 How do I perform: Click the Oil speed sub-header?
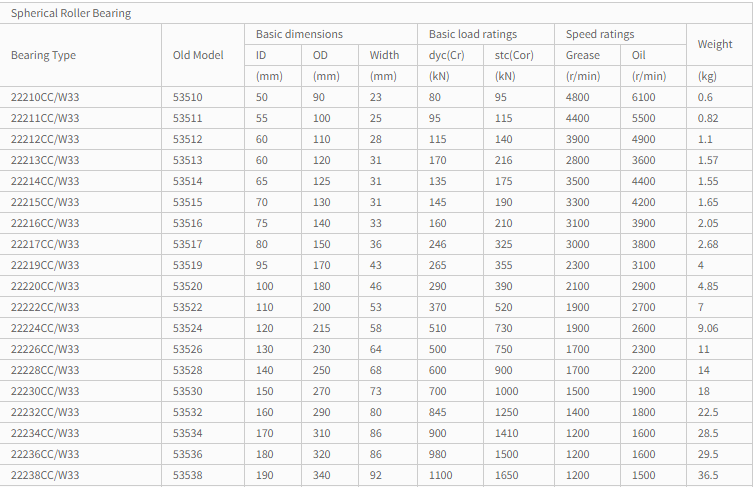[x=639, y=55]
